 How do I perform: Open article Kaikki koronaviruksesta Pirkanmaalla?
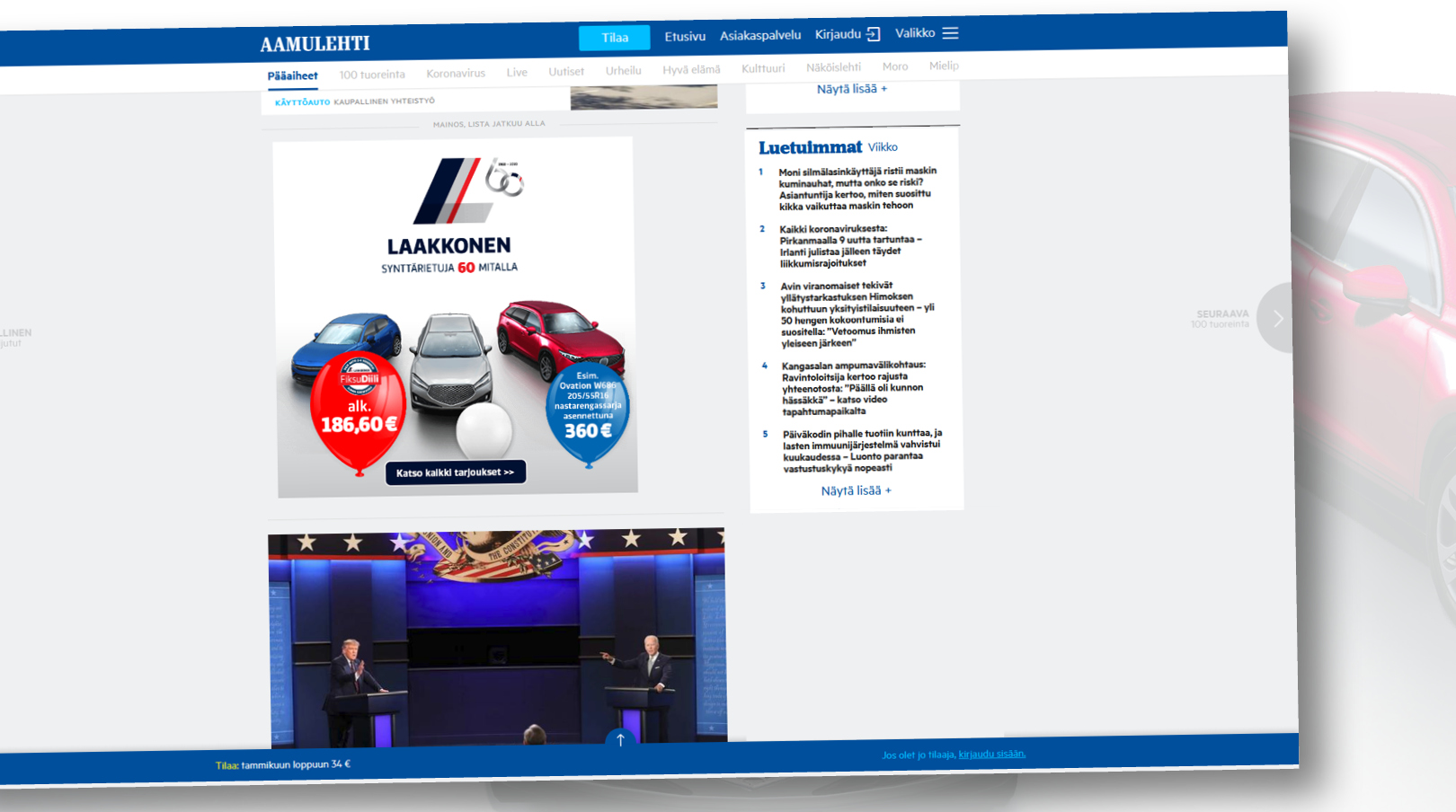point(850,246)
